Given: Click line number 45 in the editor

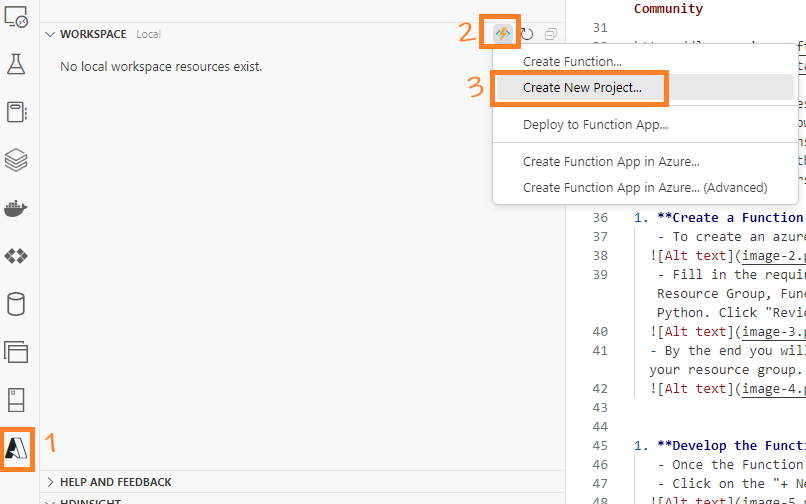Looking at the screenshot, I should [x=600, y=446].
